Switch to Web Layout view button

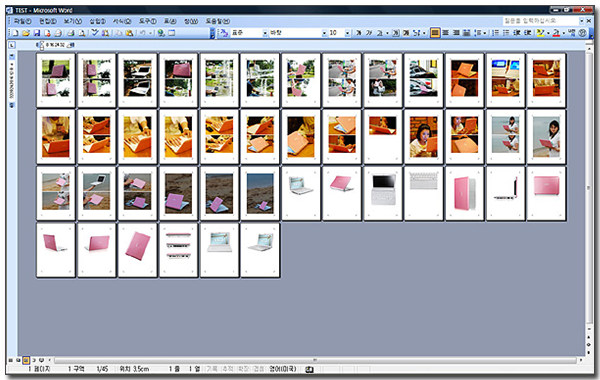(x=18, y=360)
